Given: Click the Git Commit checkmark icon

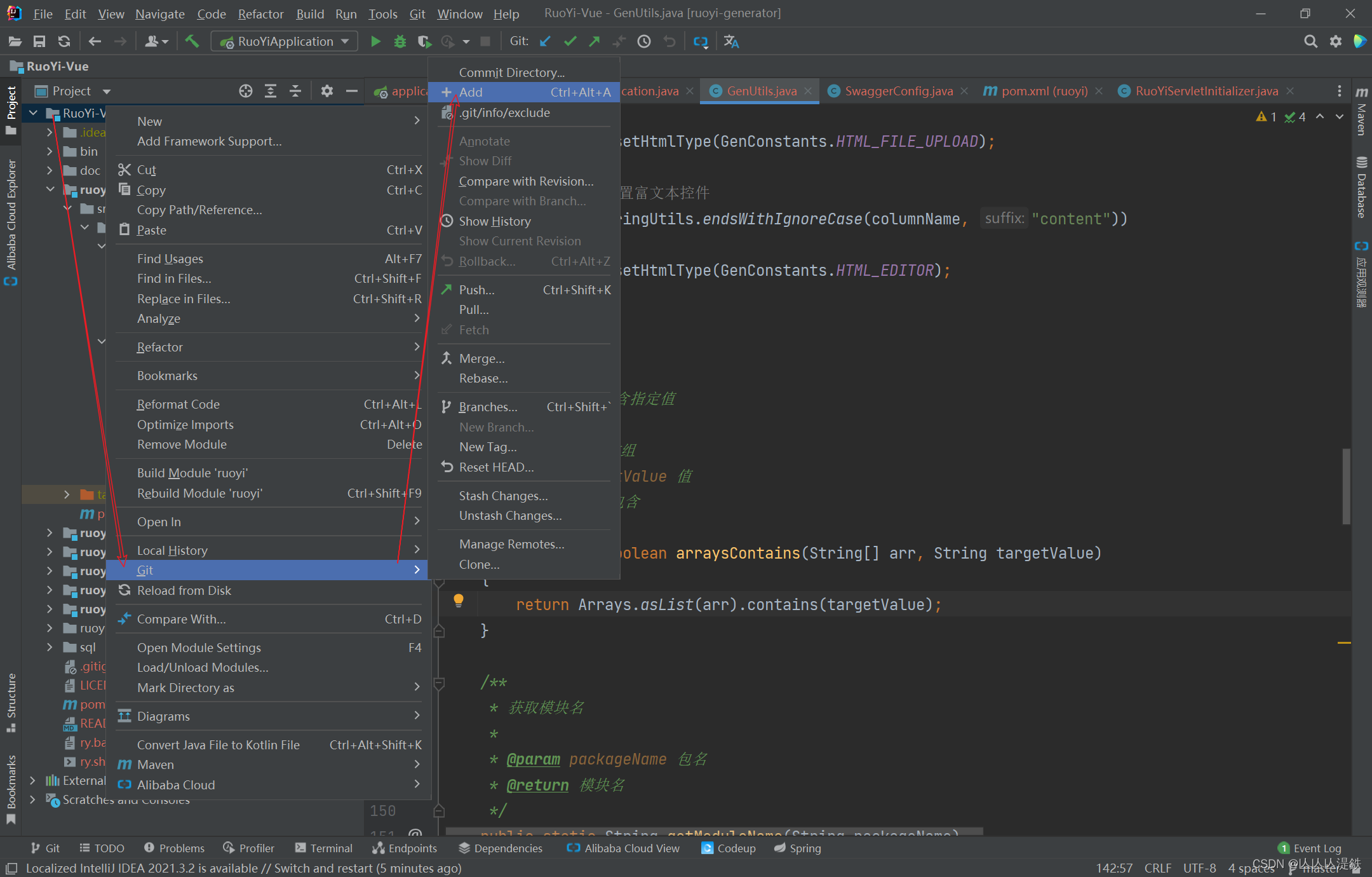Looking at the screenshot, I should pyautogui.click(x=570, y=41).
